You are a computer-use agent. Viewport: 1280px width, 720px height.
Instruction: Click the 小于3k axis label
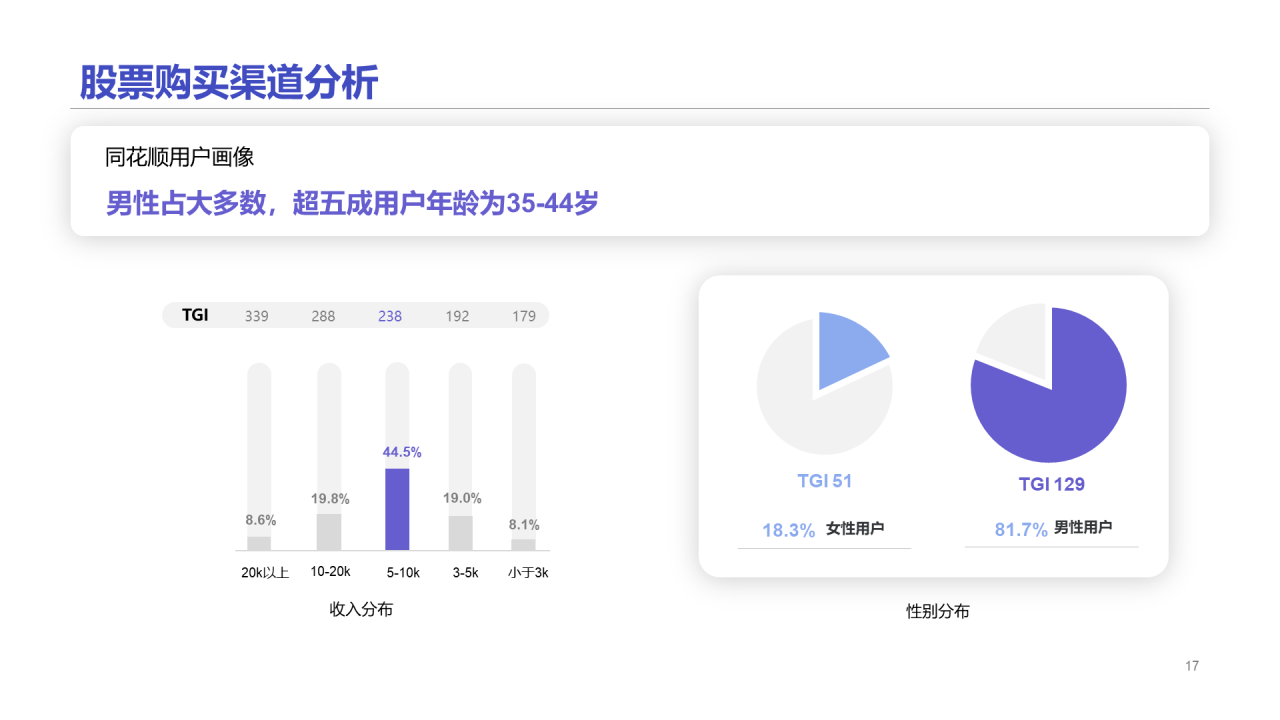pos(528,573)
